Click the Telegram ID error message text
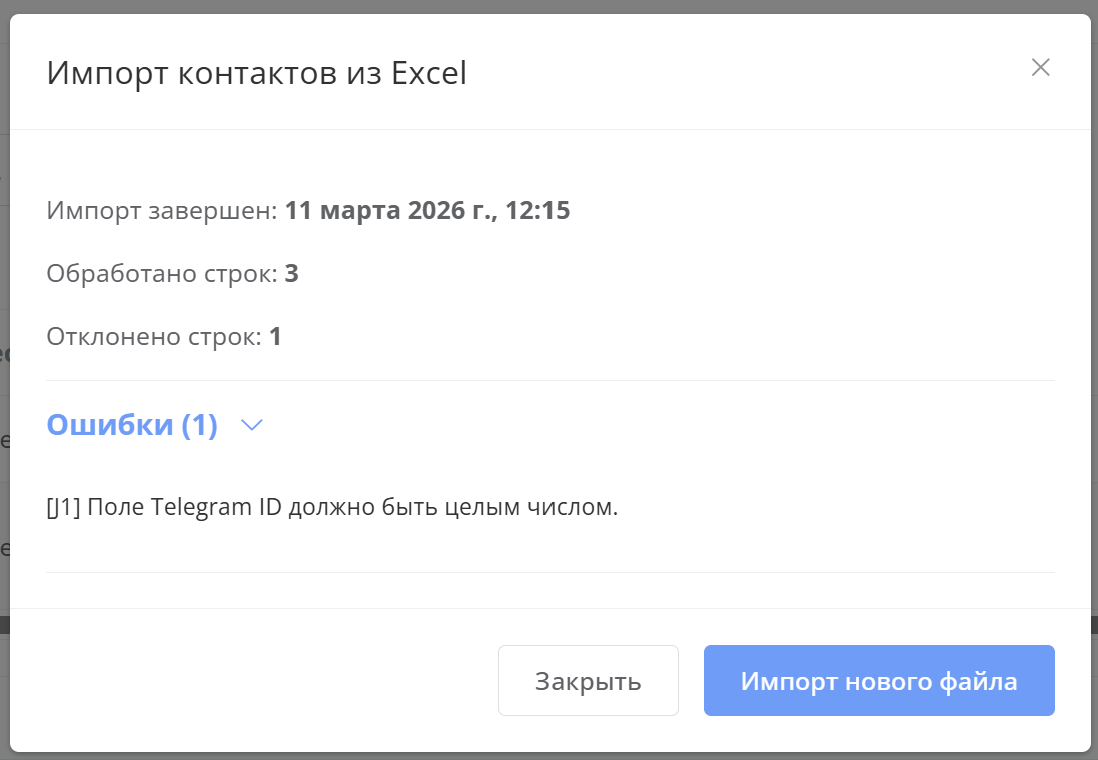Screen dimensions: 1098x760 [332, 507]
